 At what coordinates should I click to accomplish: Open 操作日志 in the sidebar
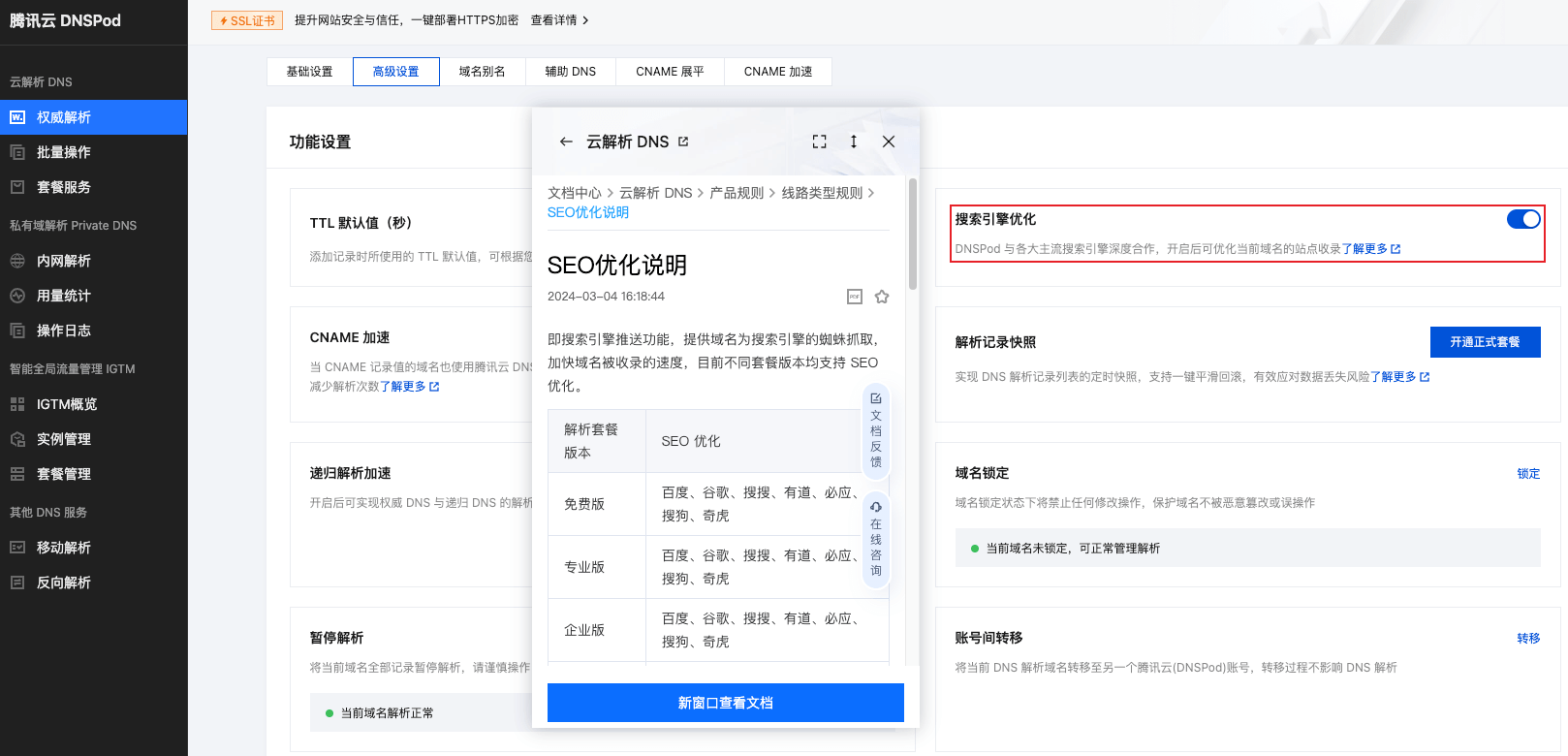coord(93,331)
